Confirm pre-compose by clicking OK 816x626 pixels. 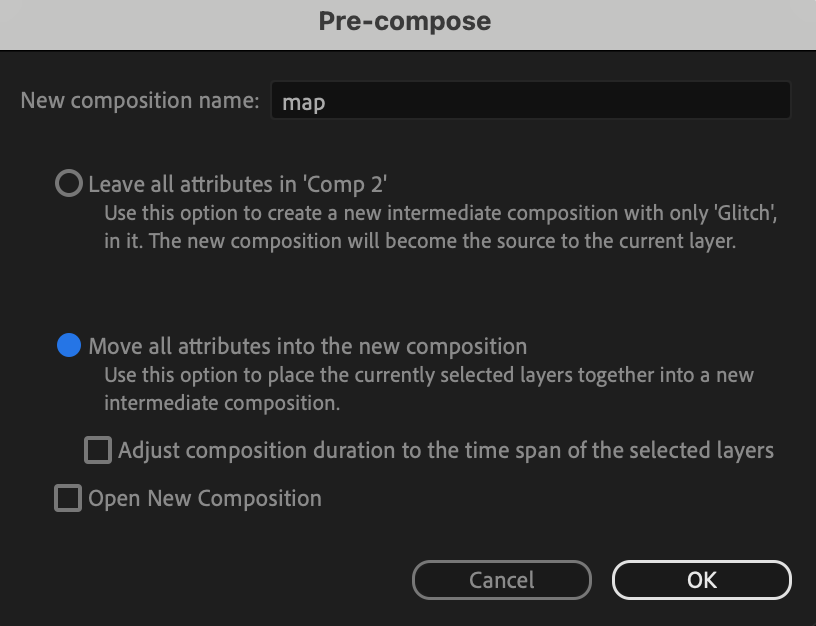(701, 580)
